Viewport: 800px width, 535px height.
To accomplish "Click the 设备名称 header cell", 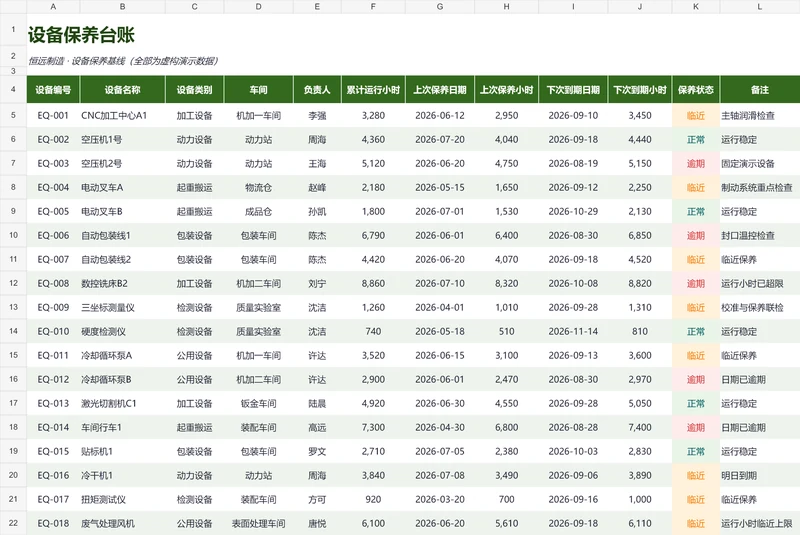I will (x=122, y=90).
